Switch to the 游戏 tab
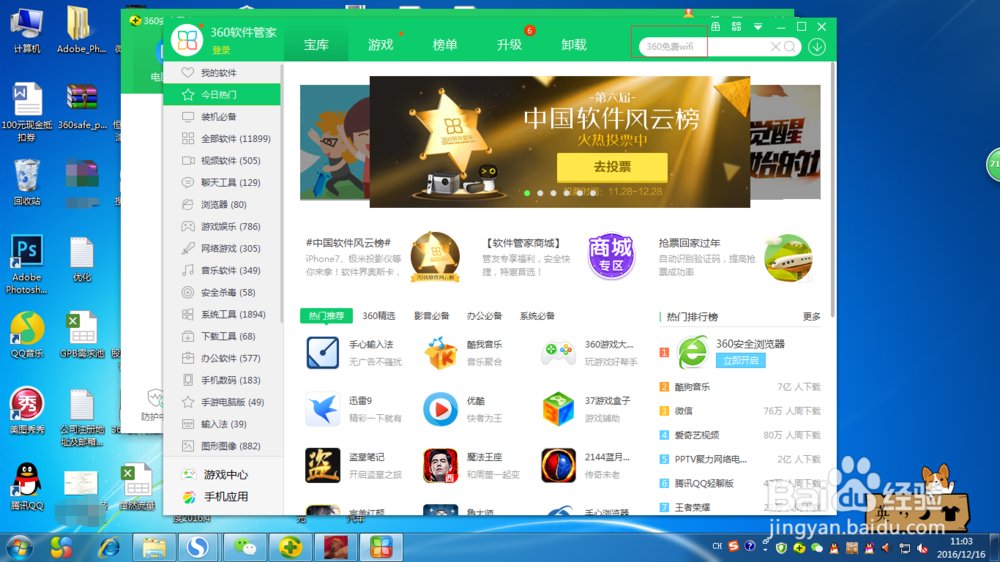Image resolution: width=1000 pixels, height=562 pixels. (x=381, y=45)
